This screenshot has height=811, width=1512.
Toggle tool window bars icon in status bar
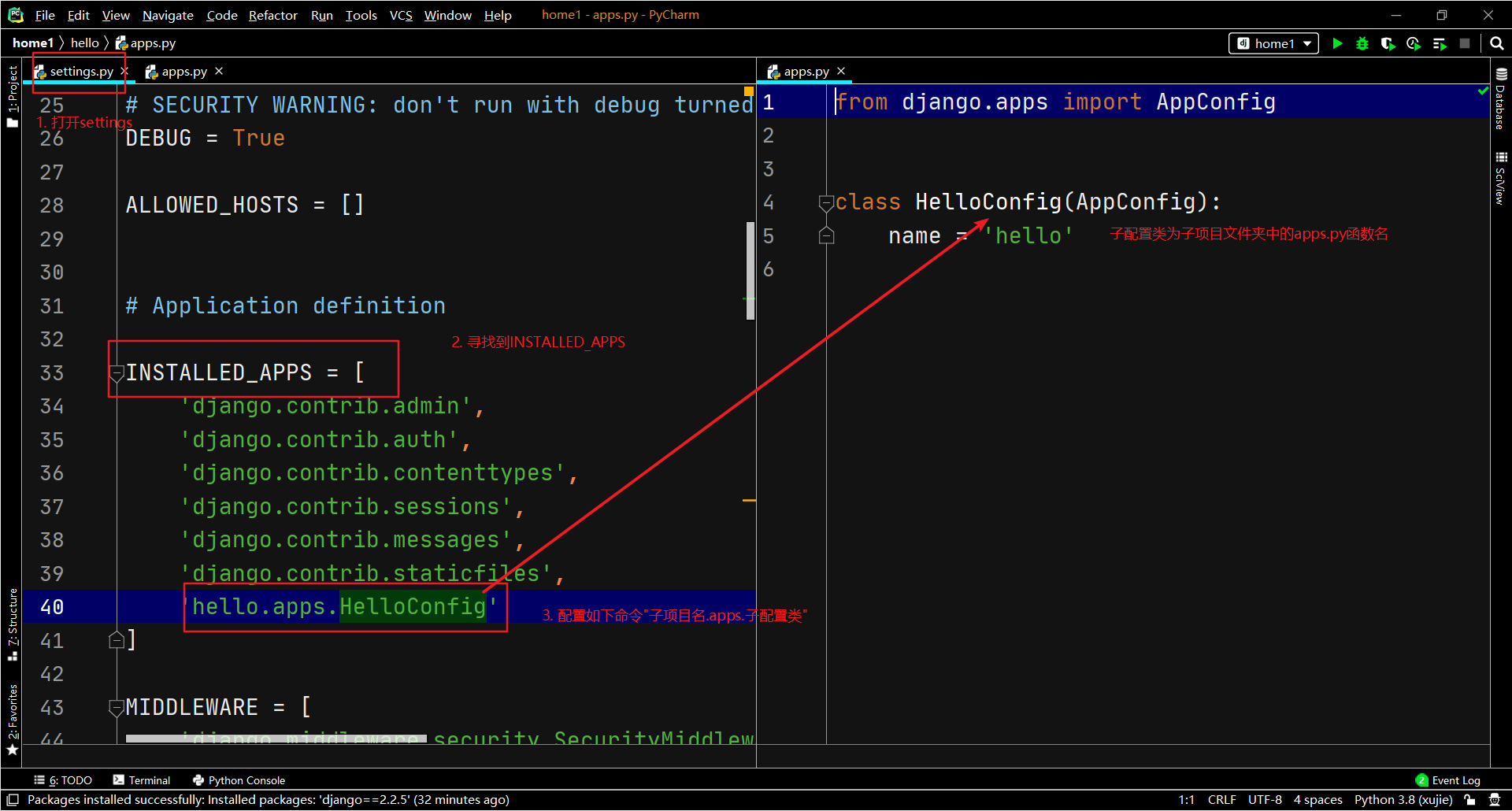[13, 800]
